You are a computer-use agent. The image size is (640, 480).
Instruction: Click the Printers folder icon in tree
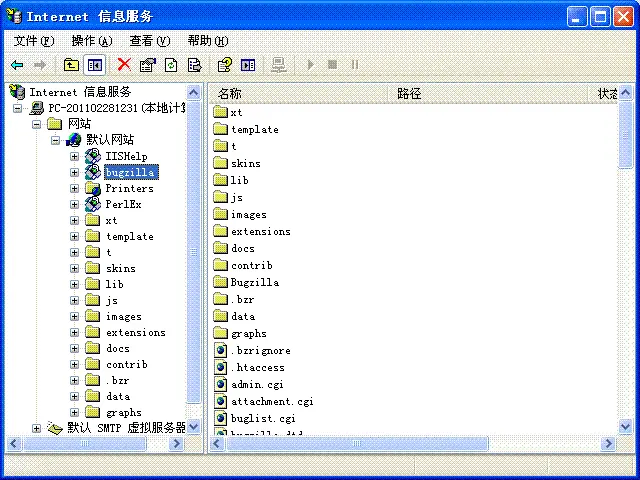pos(93,188)
